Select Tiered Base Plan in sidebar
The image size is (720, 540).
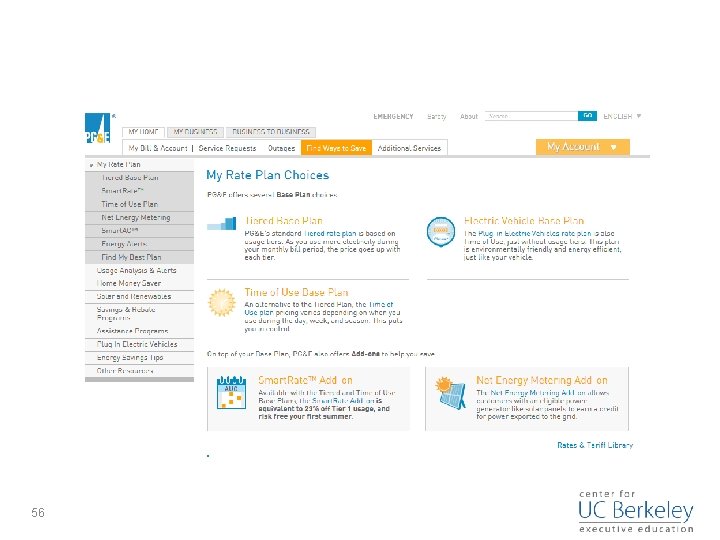(x=140, y=178)
